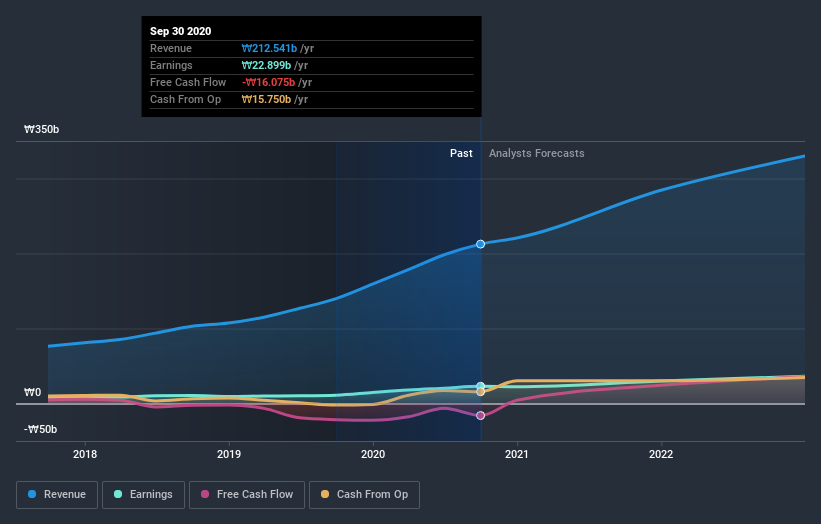Toggle the Cash From Op legend button
Viewport: 821px width, 524px height.
click(x=364, y=495)
